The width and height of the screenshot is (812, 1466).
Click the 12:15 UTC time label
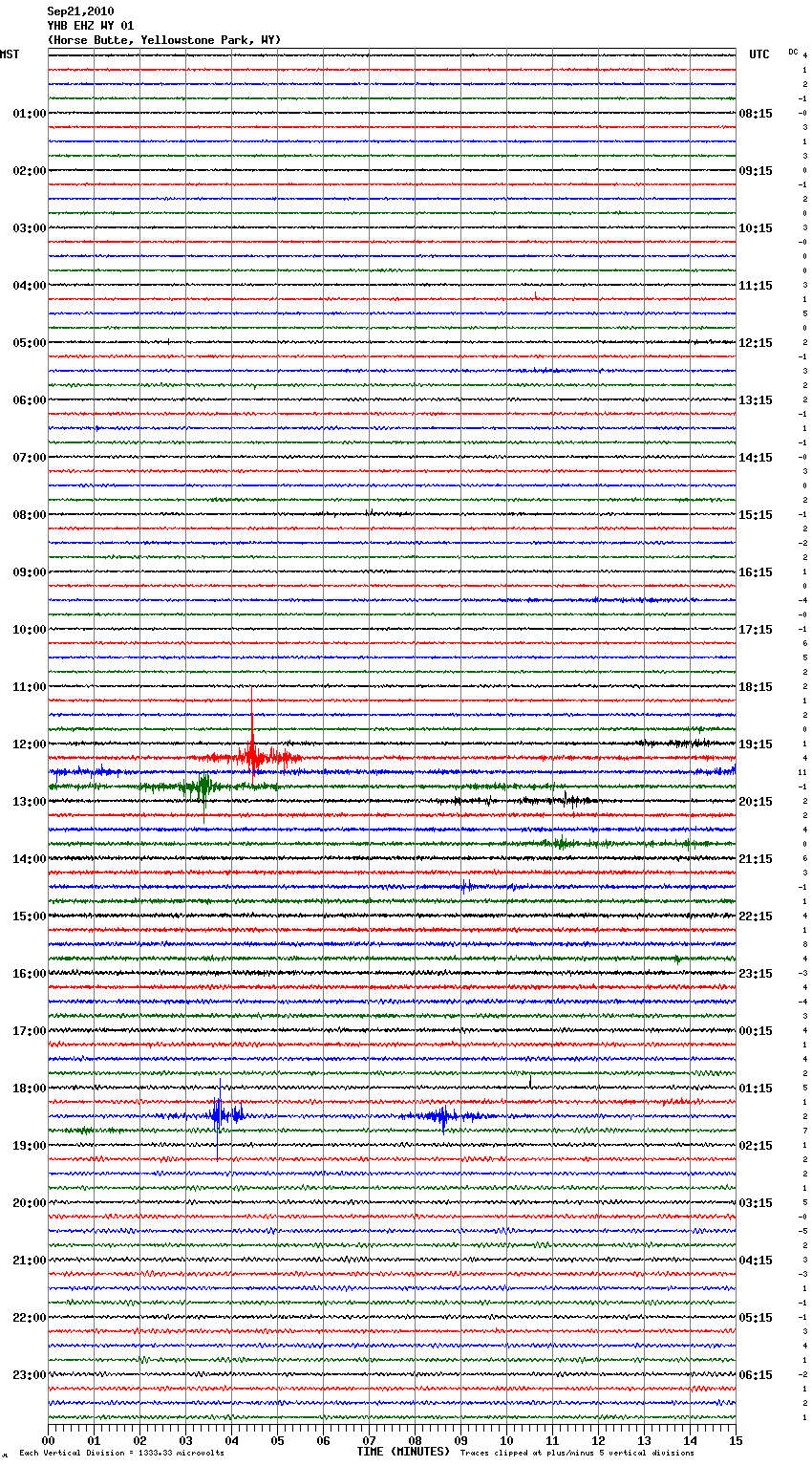(x=756, y=343)
